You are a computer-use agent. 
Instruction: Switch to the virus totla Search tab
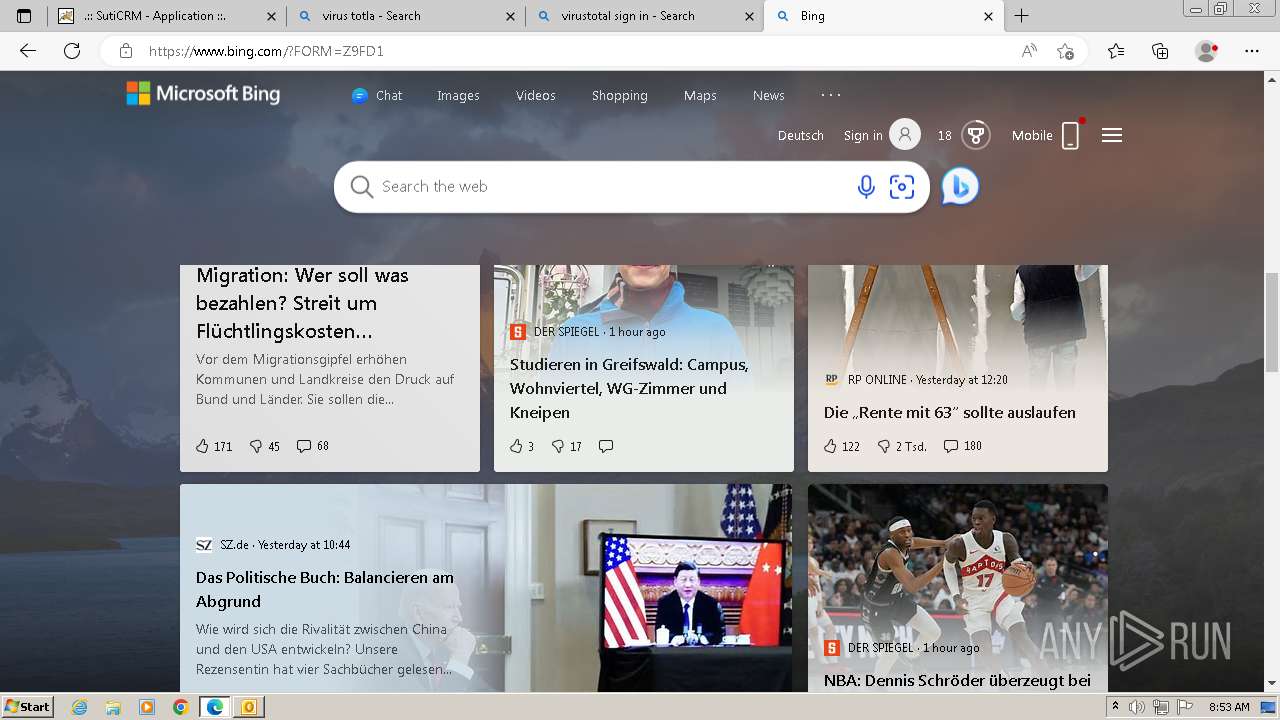point(404,16)
